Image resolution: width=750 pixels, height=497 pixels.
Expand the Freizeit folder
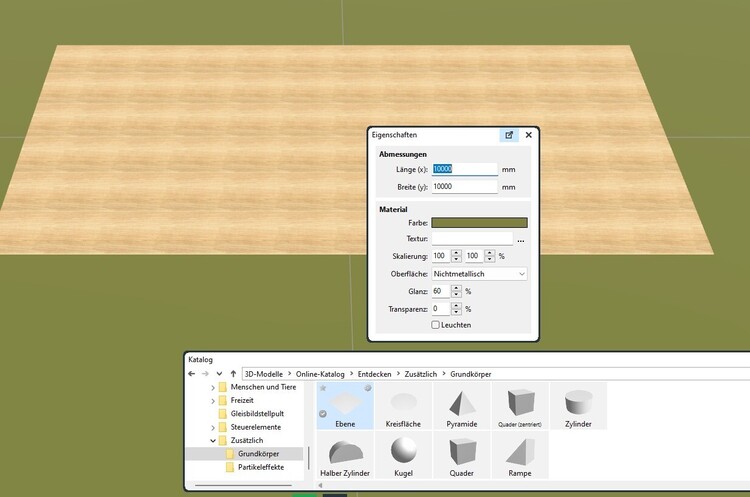pos(213,401)
